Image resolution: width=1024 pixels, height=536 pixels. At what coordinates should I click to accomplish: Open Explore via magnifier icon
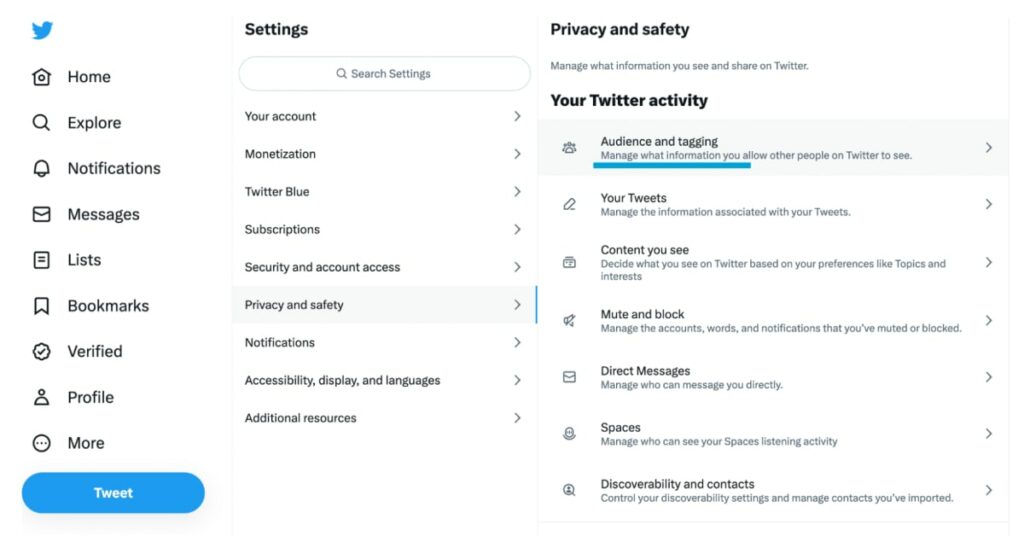(x=41, y=123)
